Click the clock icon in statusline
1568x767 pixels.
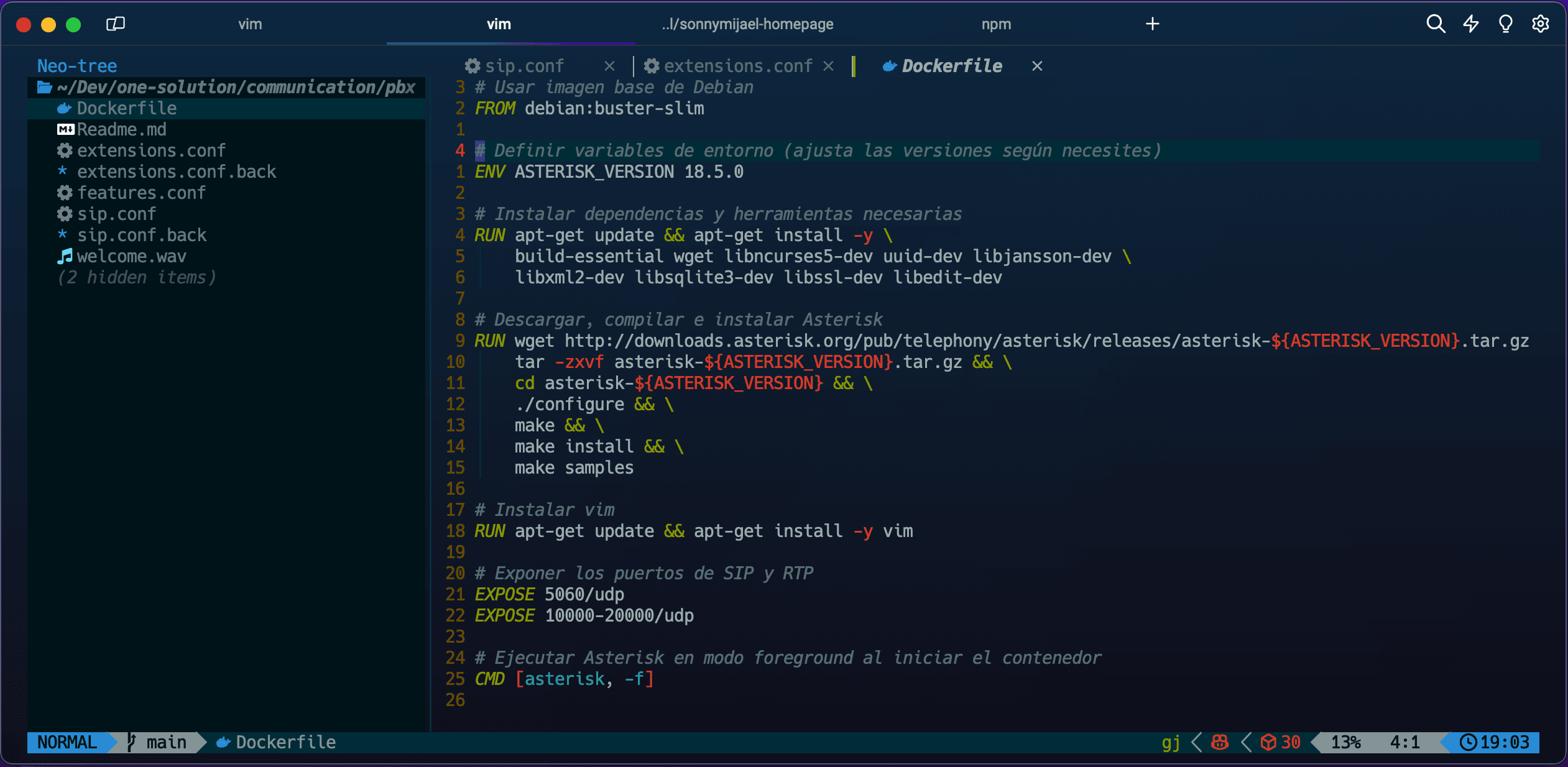click(1468, 742)
